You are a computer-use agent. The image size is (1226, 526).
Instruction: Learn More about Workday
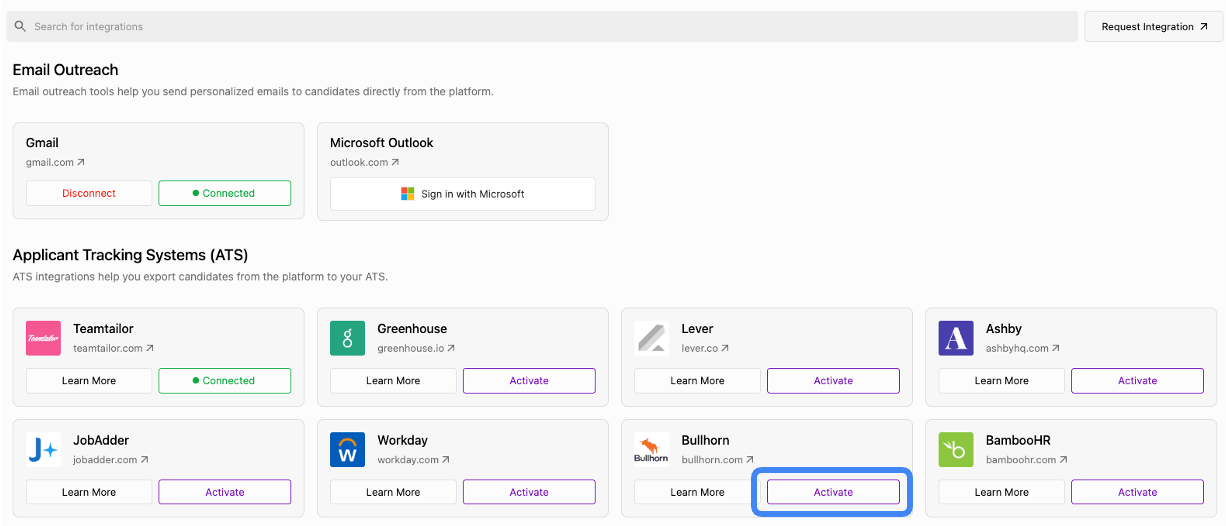click(393, 492)
